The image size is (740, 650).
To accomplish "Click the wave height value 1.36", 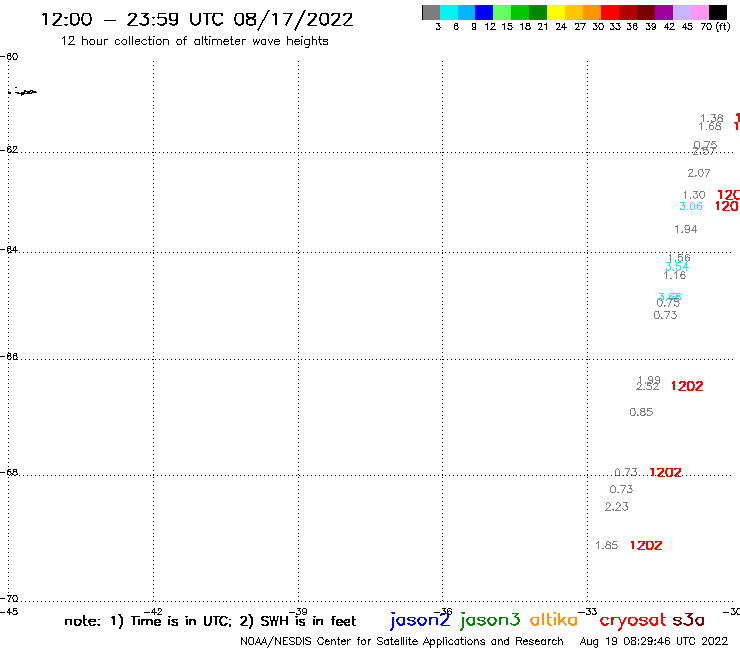I will [712, 118].
